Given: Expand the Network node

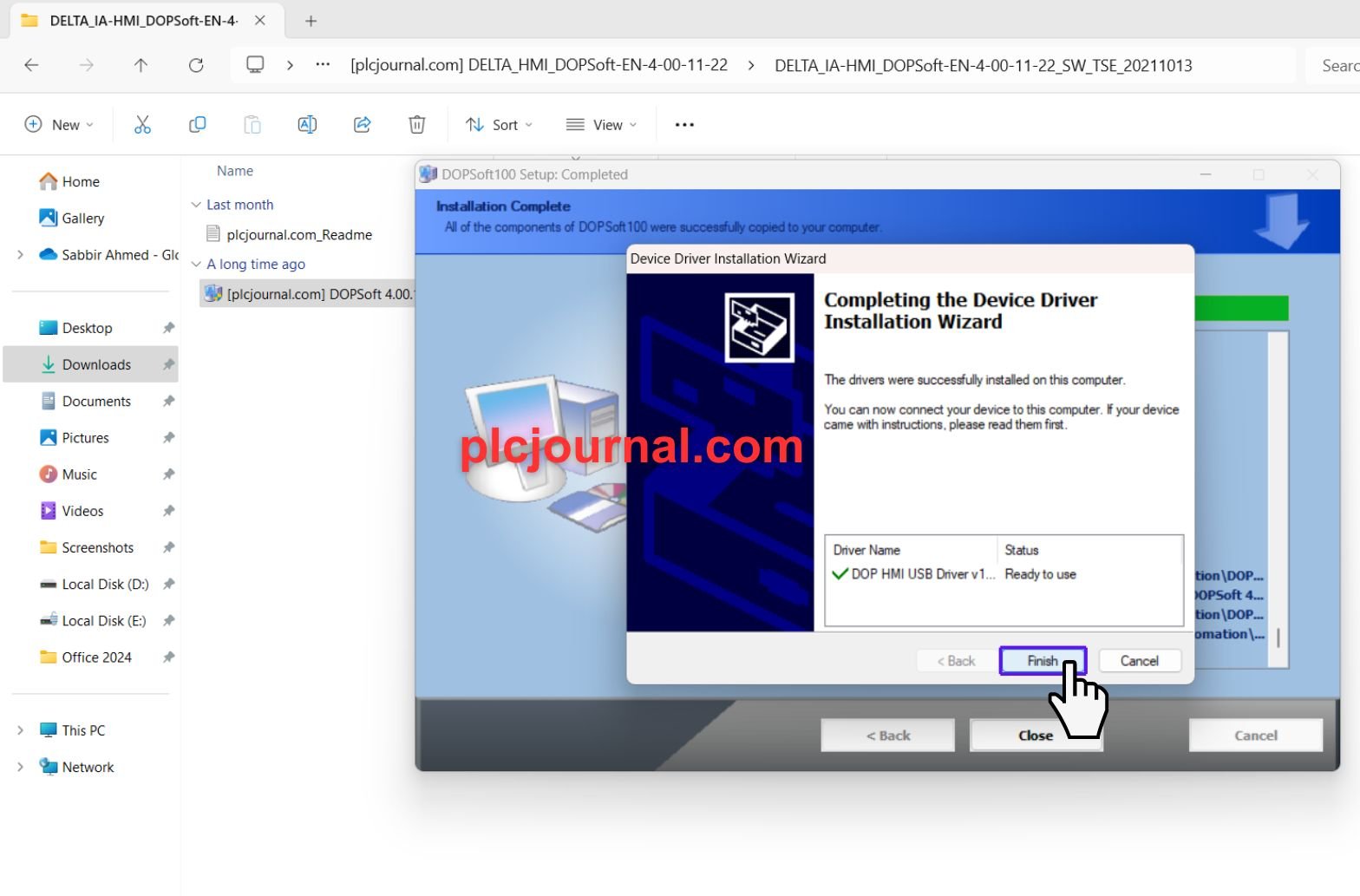Looking at the screenshot, I should tap(20, 767).
